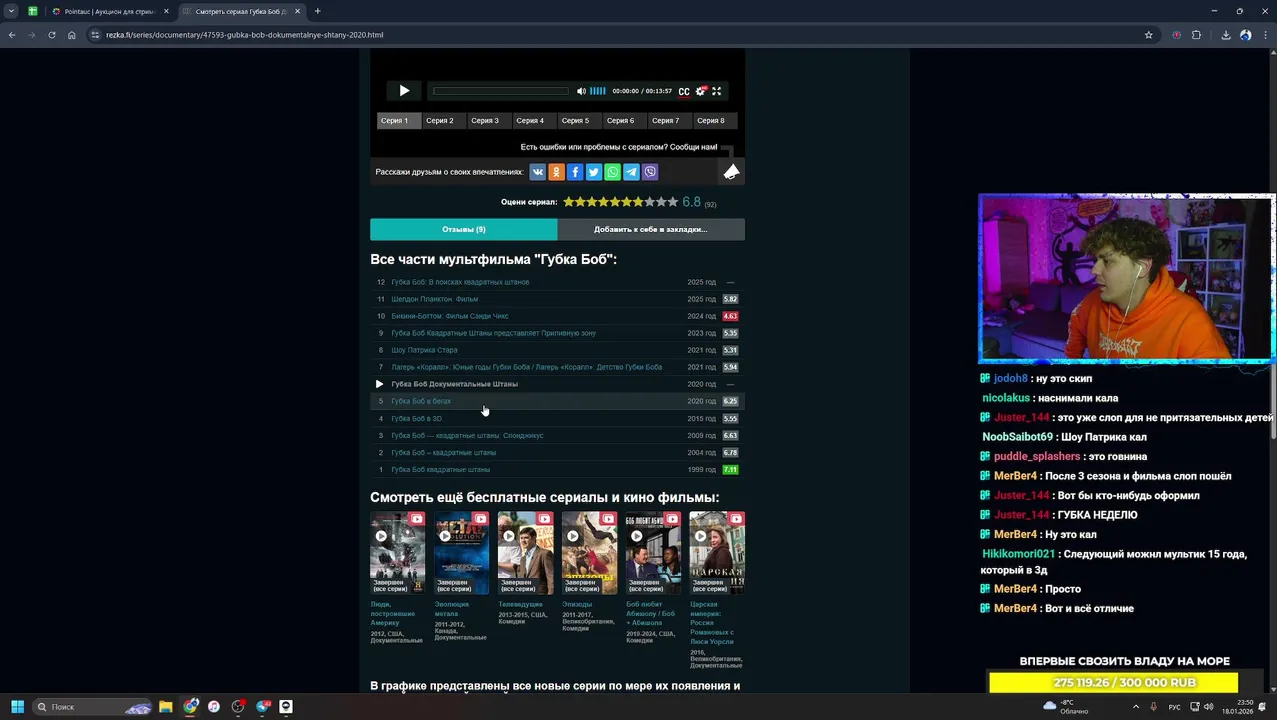This screenshot has height=720, width=1277.
Task: Expand the tab search dropdown arrow
Action: (x=11, y=11)
